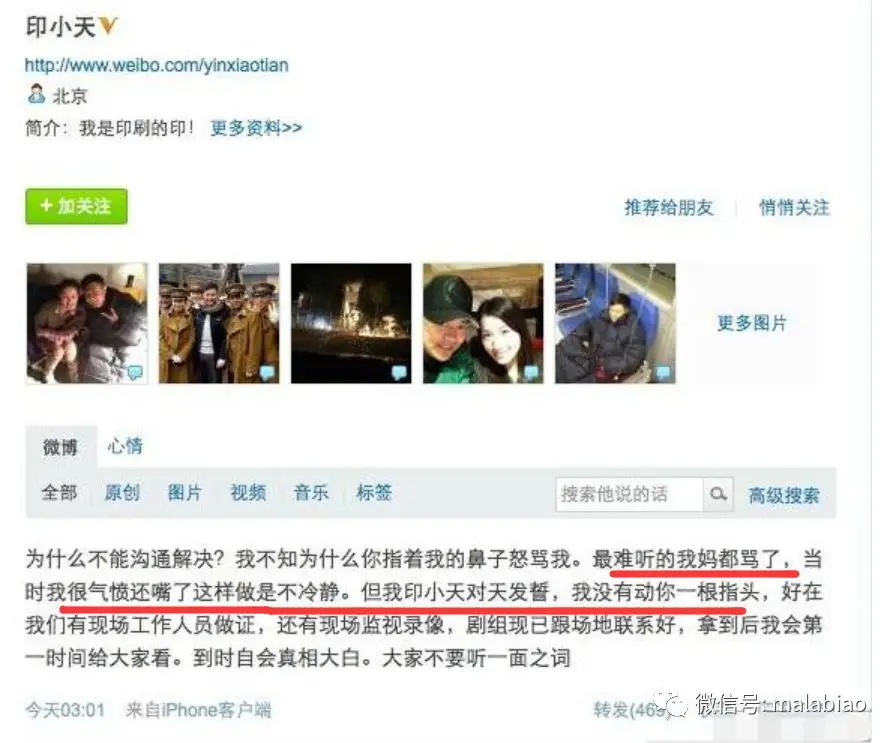
Task: Click comment bubble on night fire photo
Action: (x=399, y=373)
